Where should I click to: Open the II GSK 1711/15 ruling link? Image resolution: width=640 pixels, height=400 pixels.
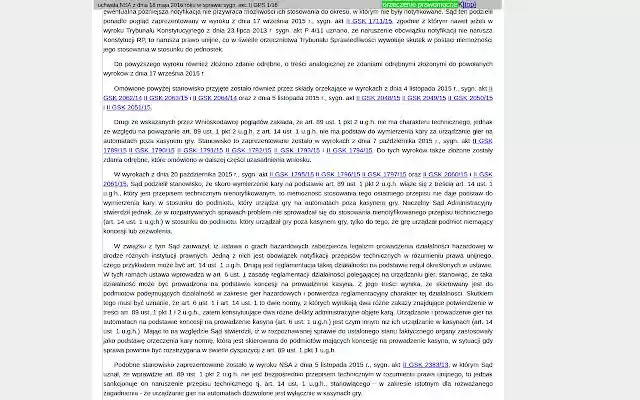(369, 21)
